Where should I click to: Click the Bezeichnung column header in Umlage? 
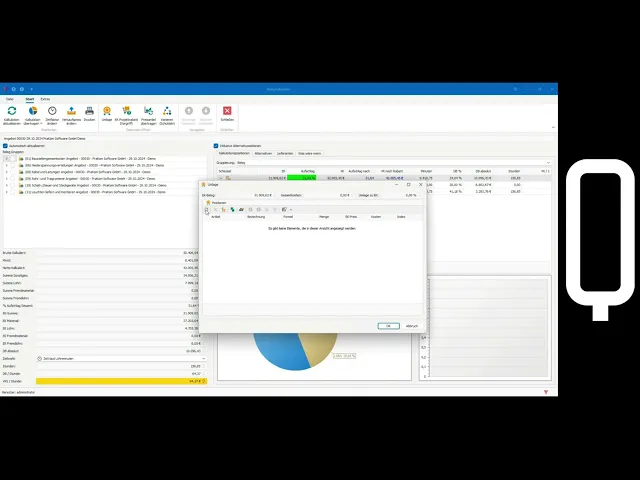[256, 217]
